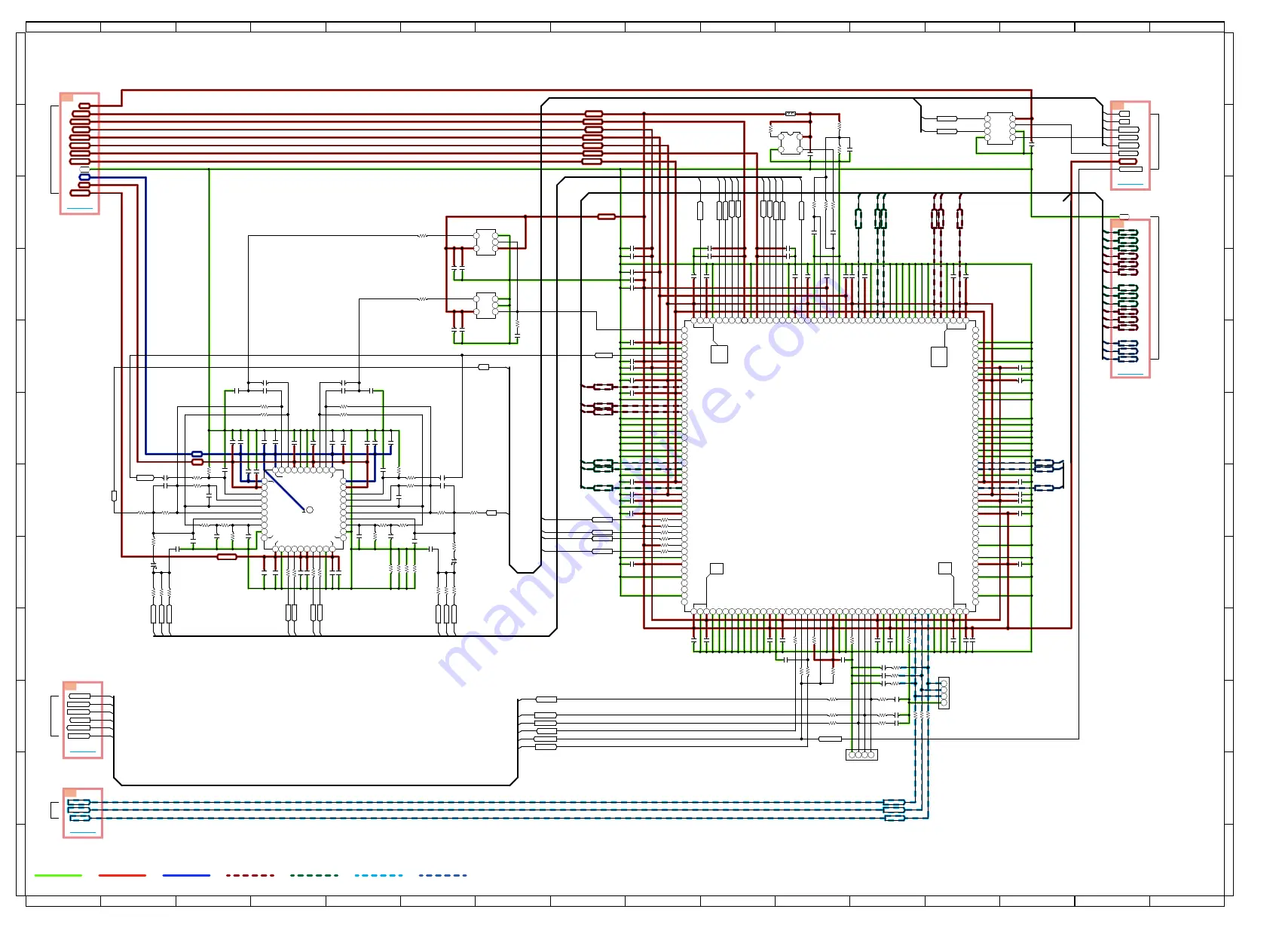
Task: Pick the dark red dashed legend line
Action: 250,875
